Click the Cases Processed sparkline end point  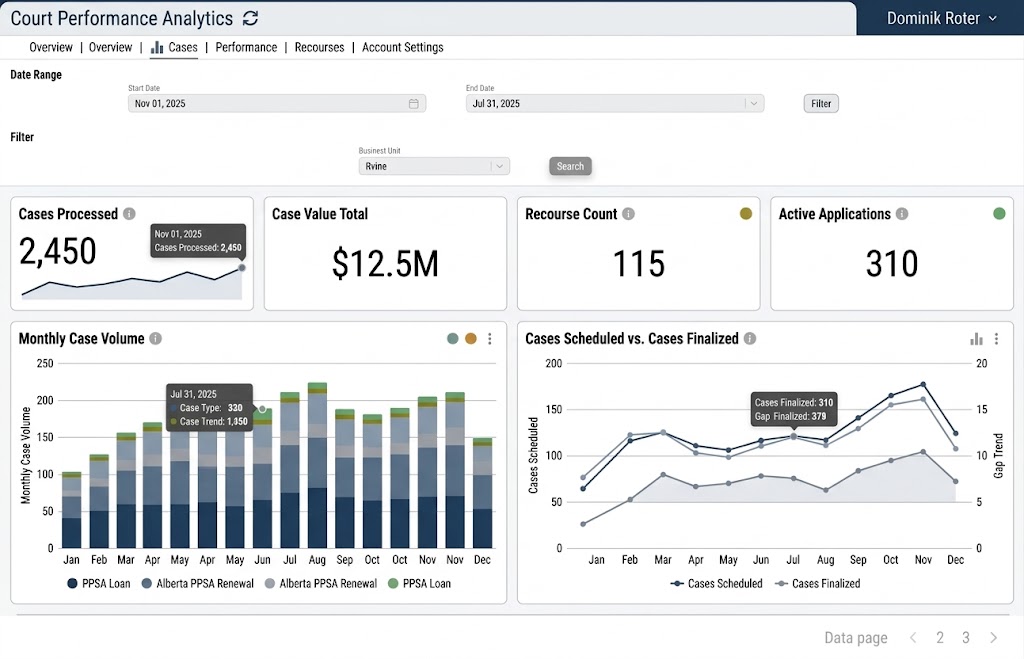point(242,268)
